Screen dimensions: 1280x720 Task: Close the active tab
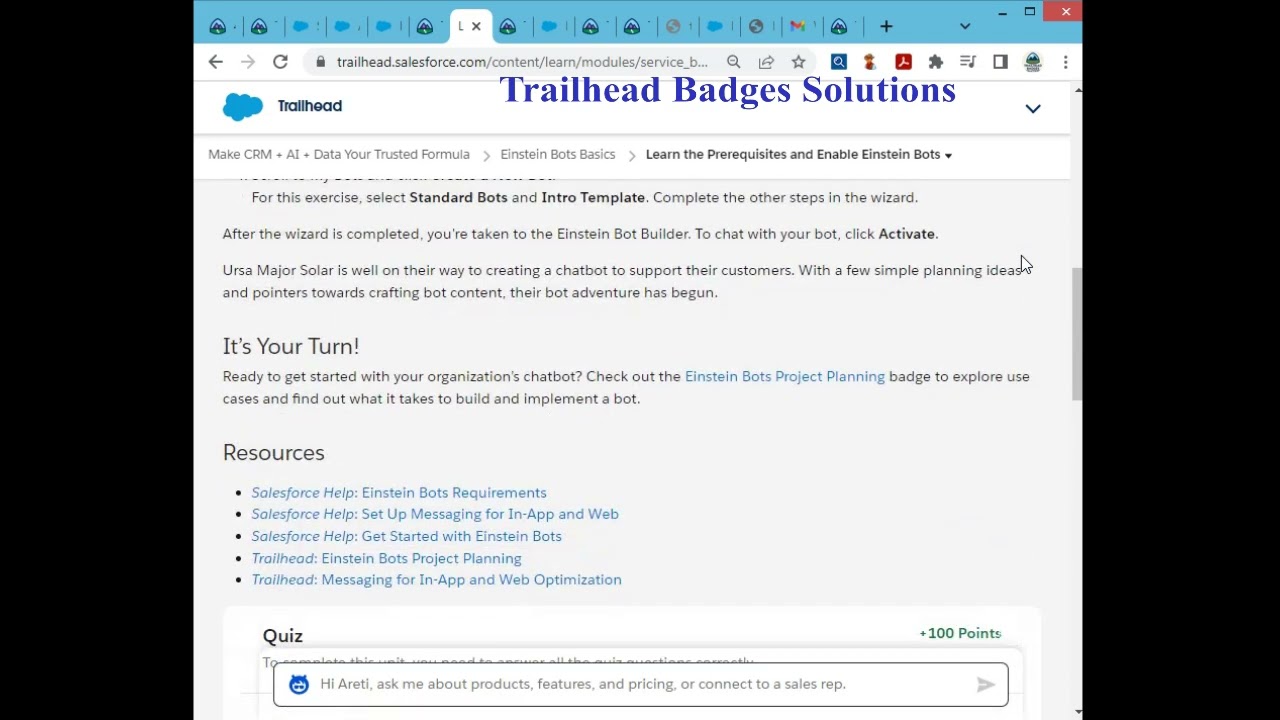pos(476,27)
